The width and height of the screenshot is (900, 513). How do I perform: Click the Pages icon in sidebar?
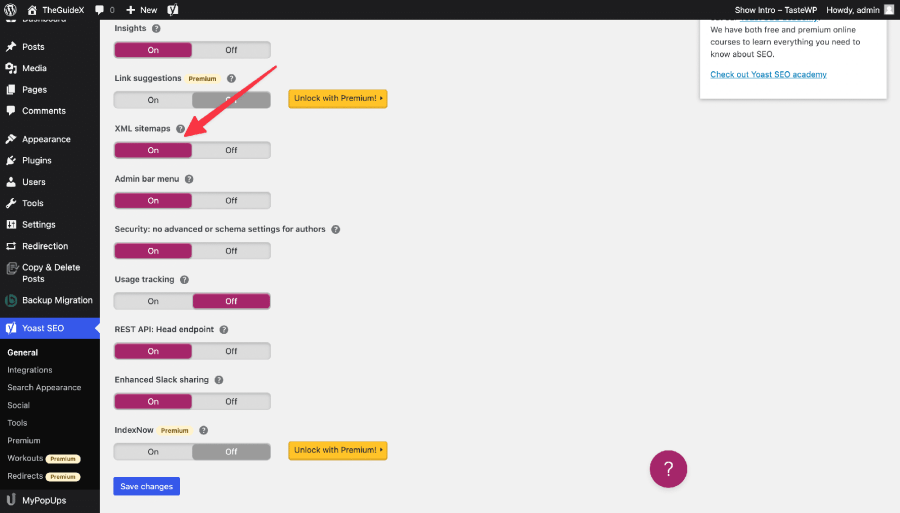point(11,90)
